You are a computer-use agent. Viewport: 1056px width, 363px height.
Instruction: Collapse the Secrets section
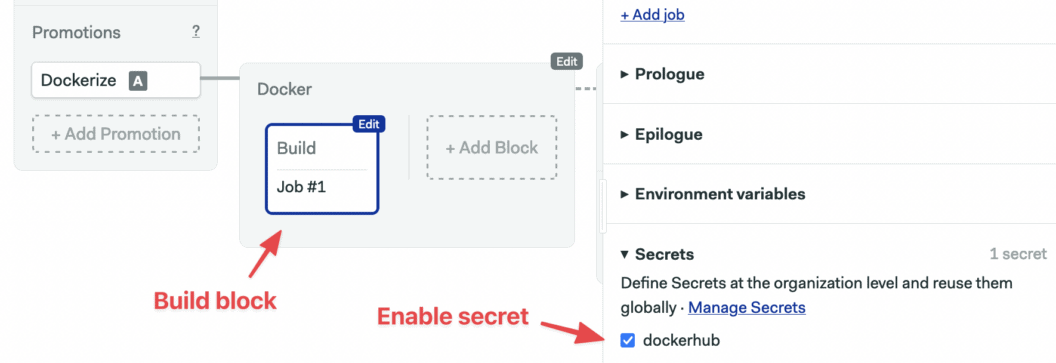[657, 254]
